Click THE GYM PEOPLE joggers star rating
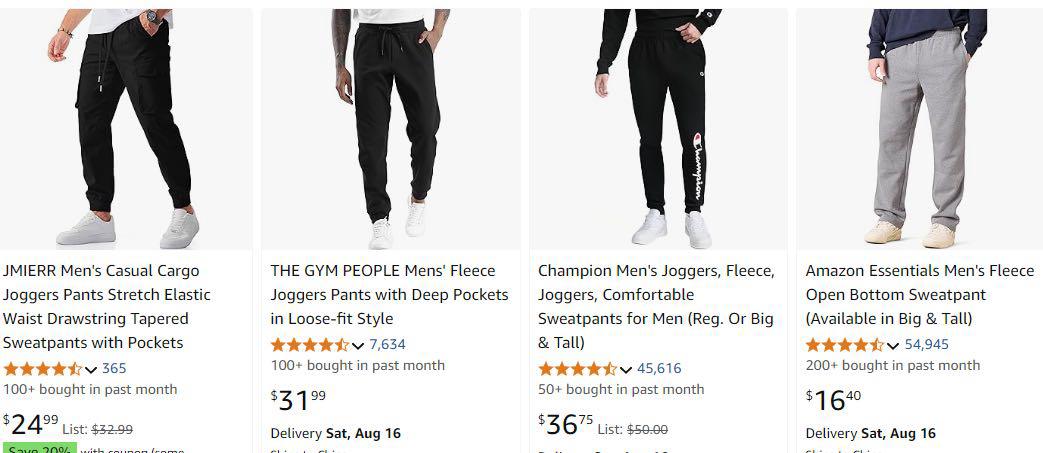This screenshot has width=1043, height=453. click(x=310, y=344)
